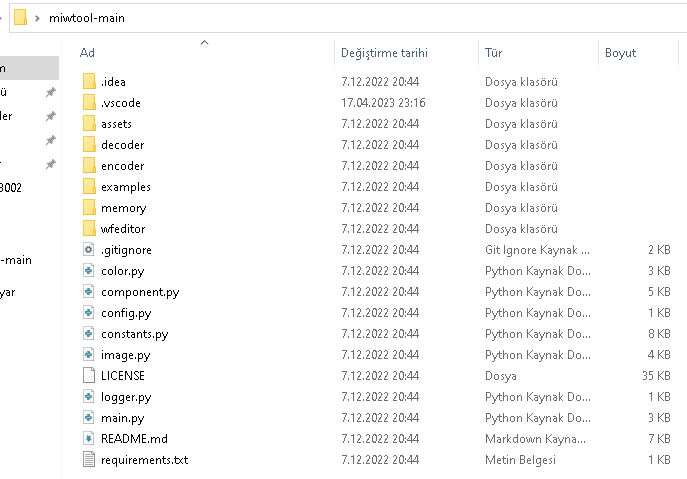The image size is (687, 479).
Task: Click miwtool-main in the address bar
Action: 86,18
